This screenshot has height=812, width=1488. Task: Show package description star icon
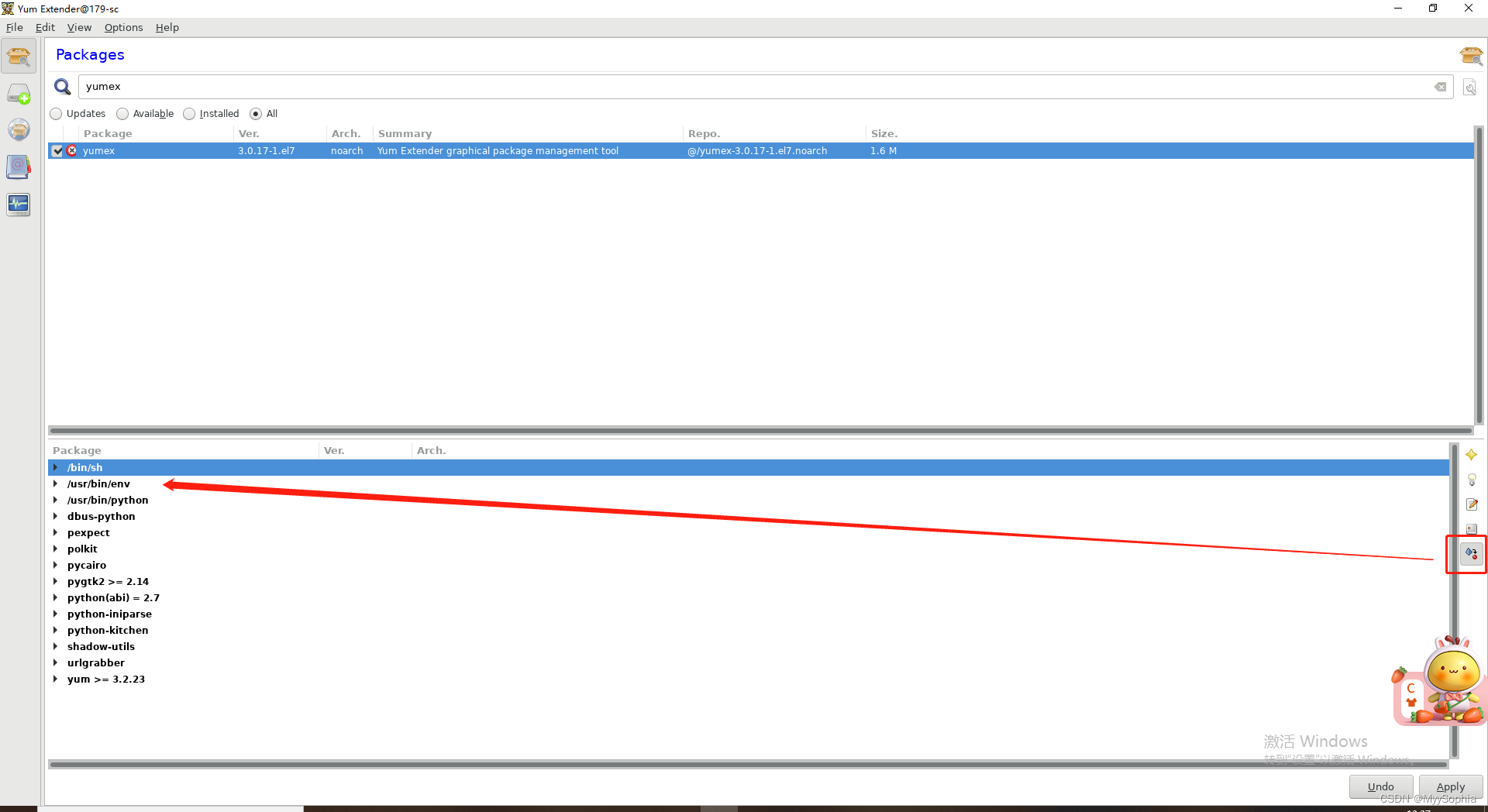pos(1471,455)
